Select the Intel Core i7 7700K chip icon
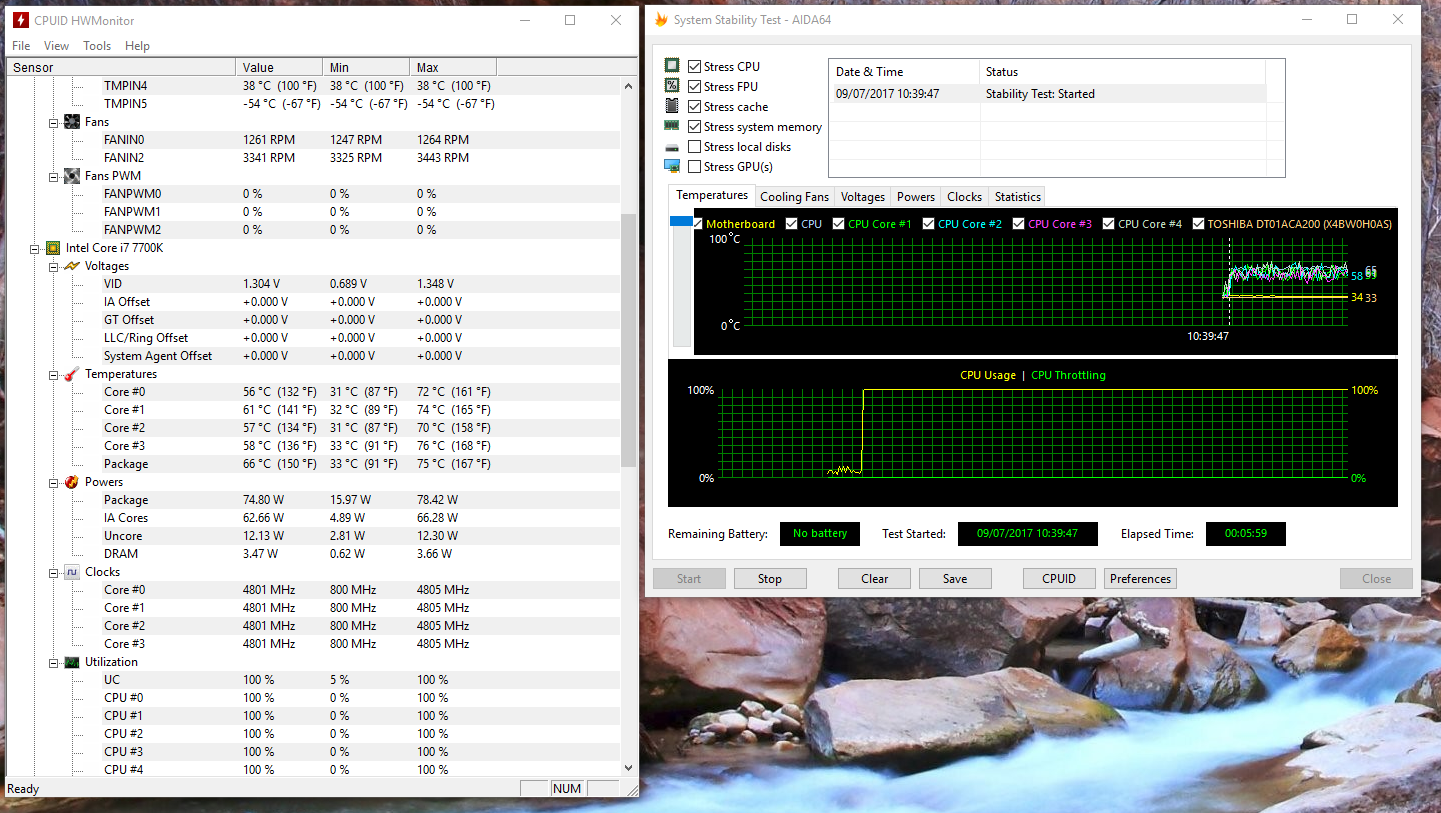This screenshot has width=1441, height=813. (x=53, y=248)
